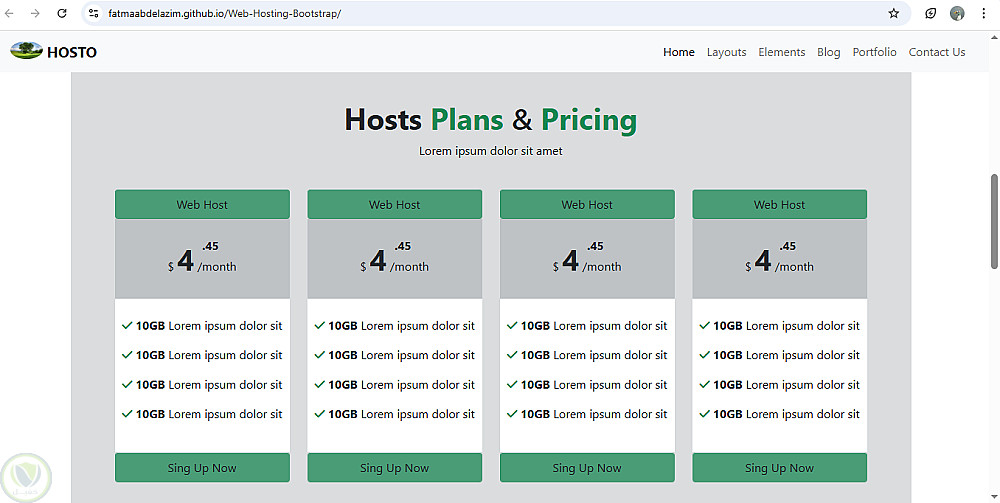
Task: Open the browser three-dot menu
Action: 984,14
